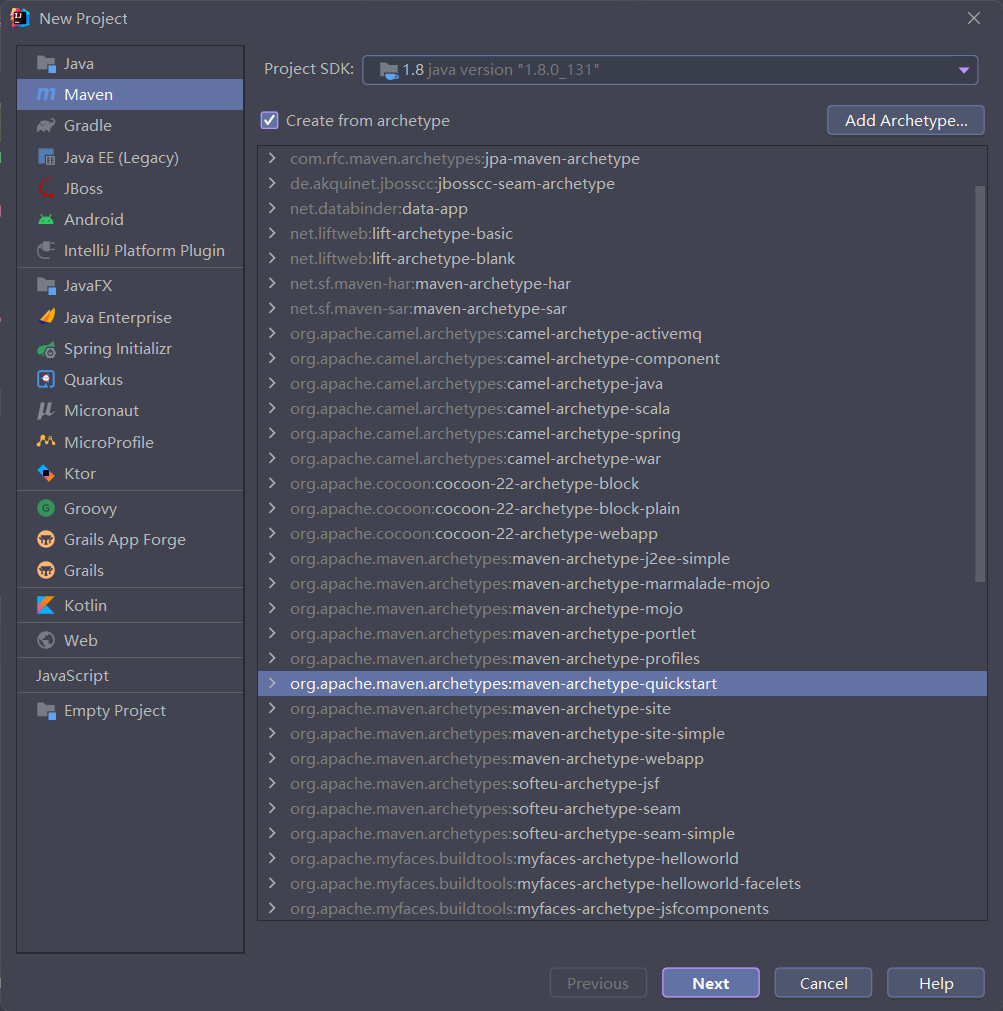This screenshot has width=1003, height=1011.
Task: Select net.databinder:data-app archetype row
Action: (622, 208)
